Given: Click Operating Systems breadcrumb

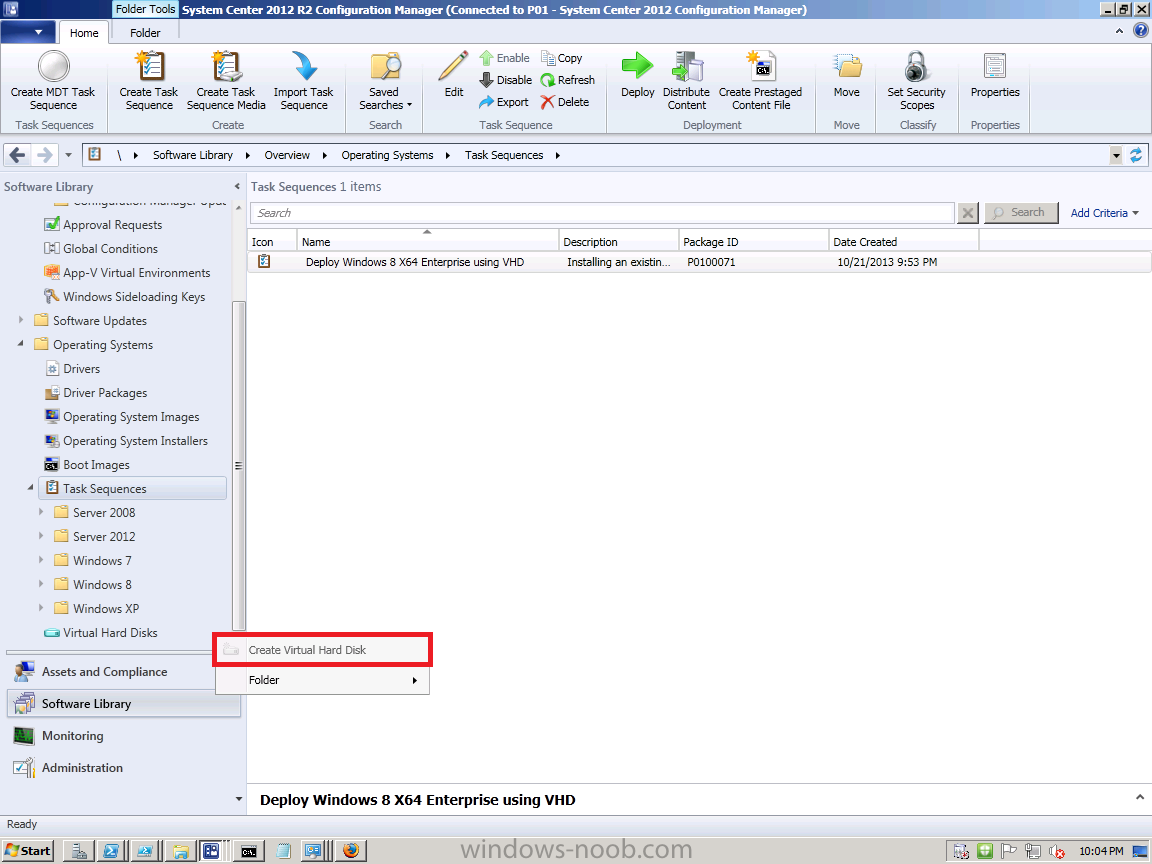Looking at the screenshot, I should coord(387,155).
